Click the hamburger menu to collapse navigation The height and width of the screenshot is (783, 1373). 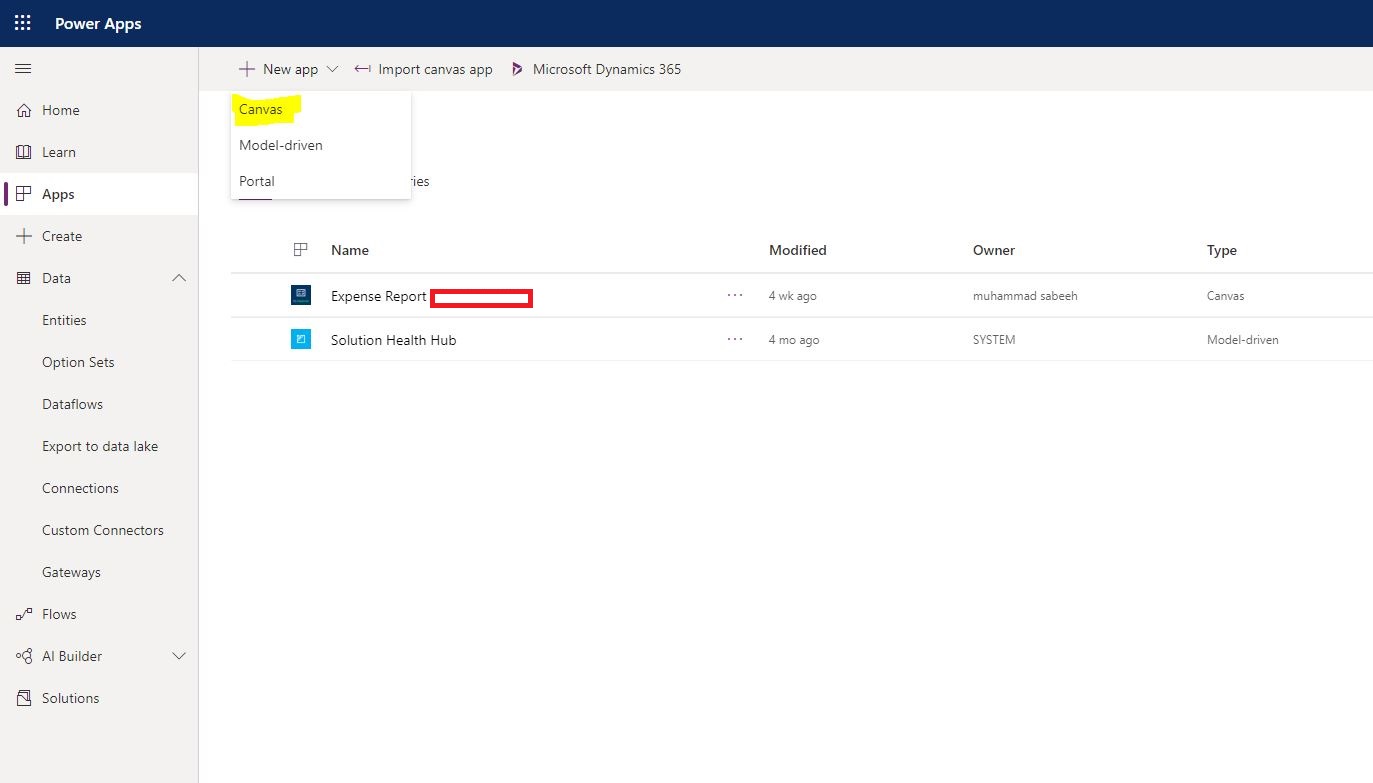(22, 68)
